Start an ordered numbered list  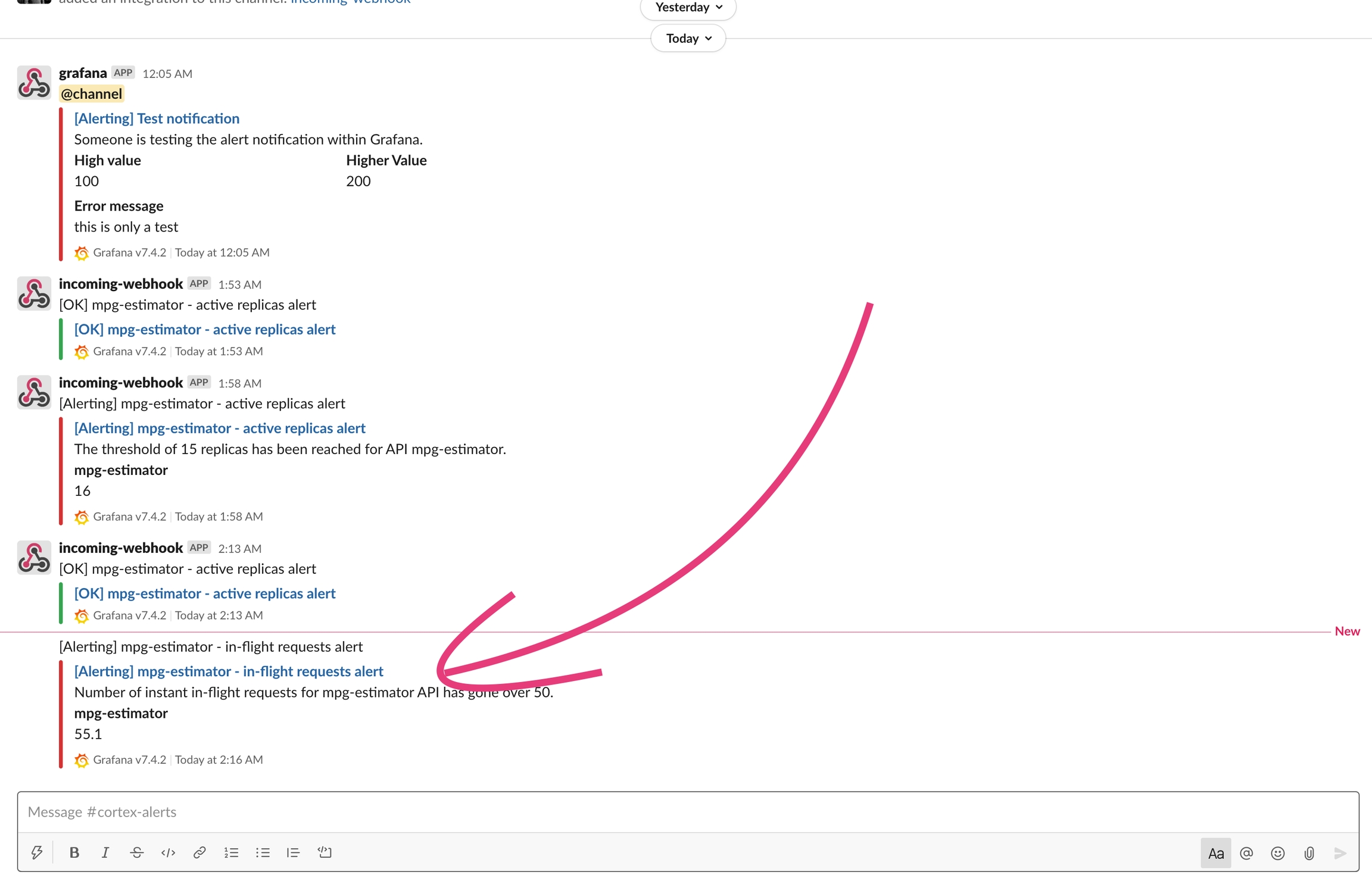(231, 852)
